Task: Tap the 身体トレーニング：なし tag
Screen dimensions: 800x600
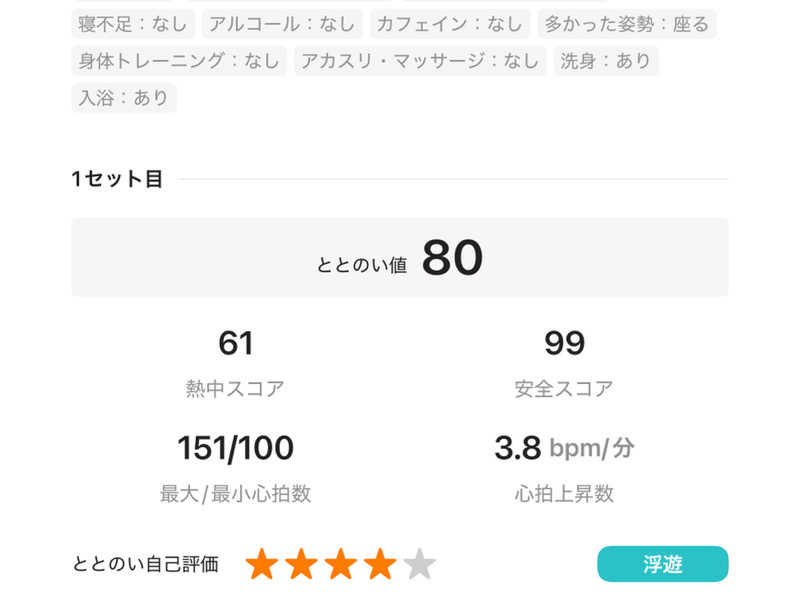Action: point(179,61)
